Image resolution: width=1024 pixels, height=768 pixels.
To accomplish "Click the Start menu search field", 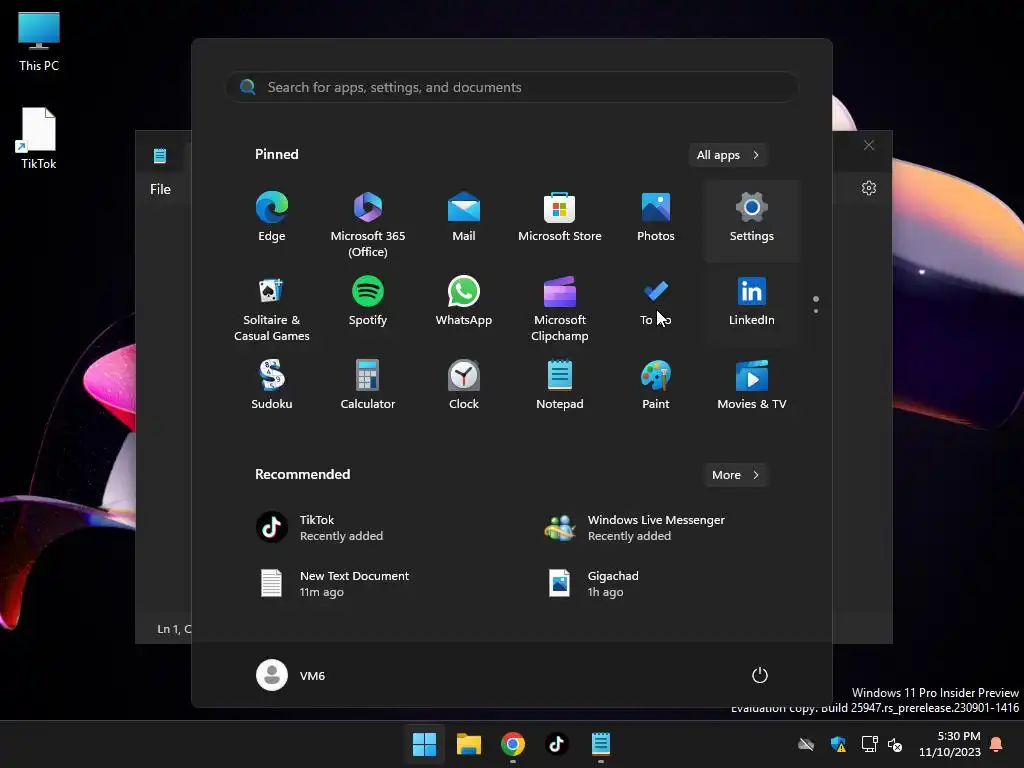I will [x=512, y=87].
